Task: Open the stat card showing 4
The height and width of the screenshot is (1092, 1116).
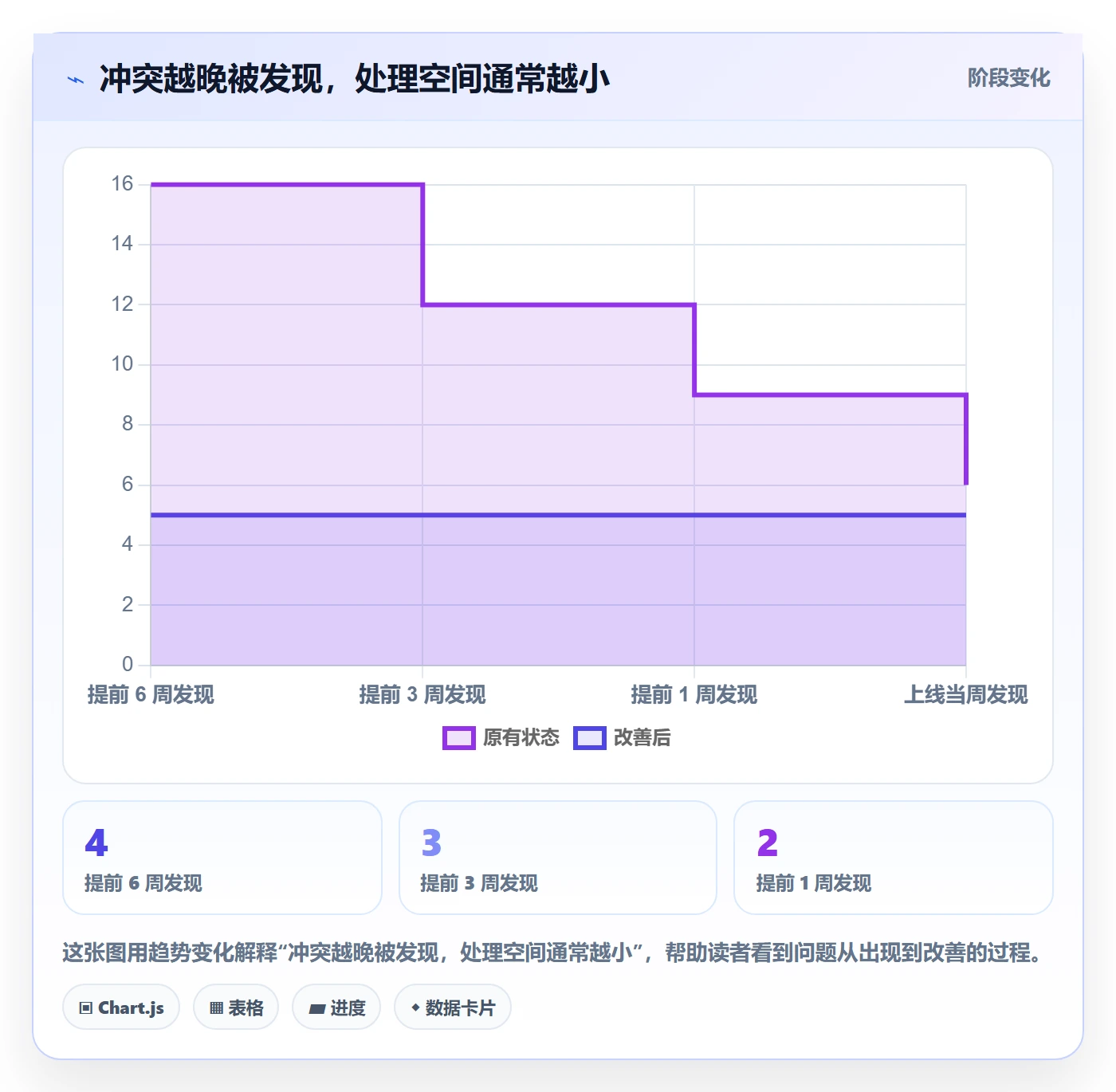Action: (x=222, y=858)
